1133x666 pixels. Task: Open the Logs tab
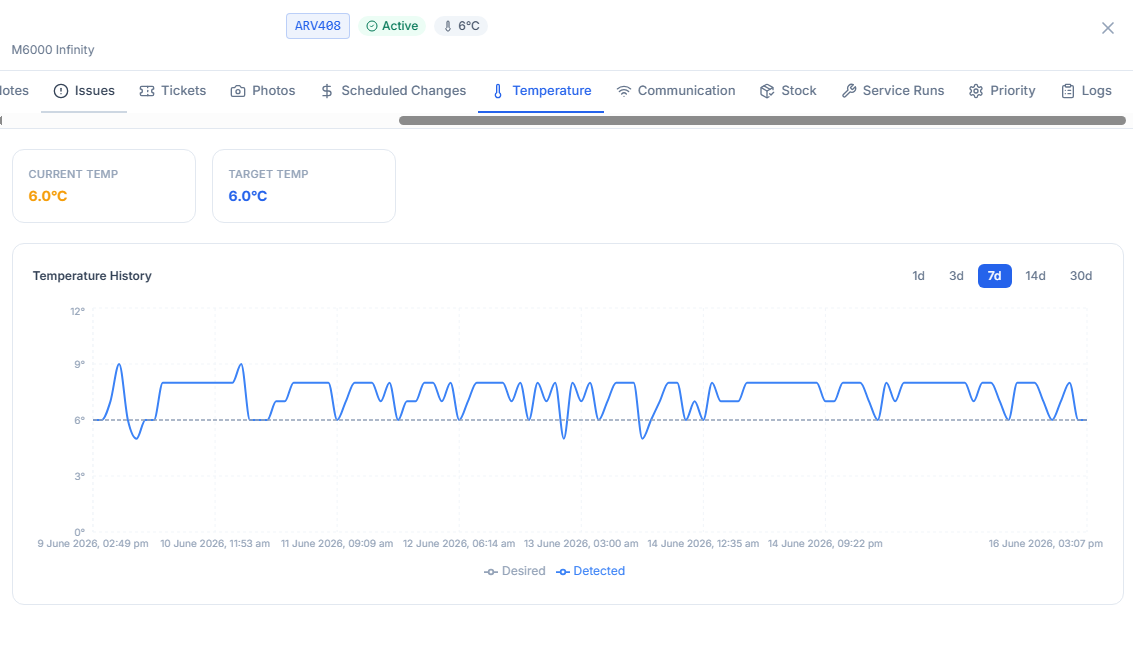(x=1086, y=91)
